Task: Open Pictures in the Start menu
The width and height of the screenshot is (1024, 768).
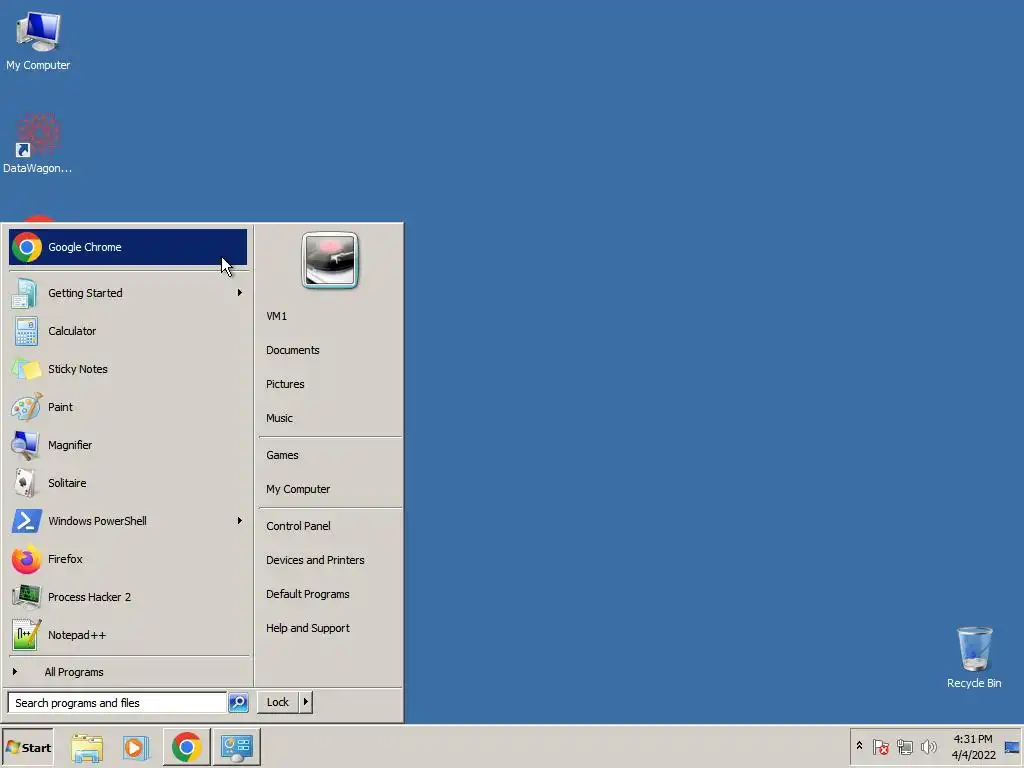Action: pos(285,384)
